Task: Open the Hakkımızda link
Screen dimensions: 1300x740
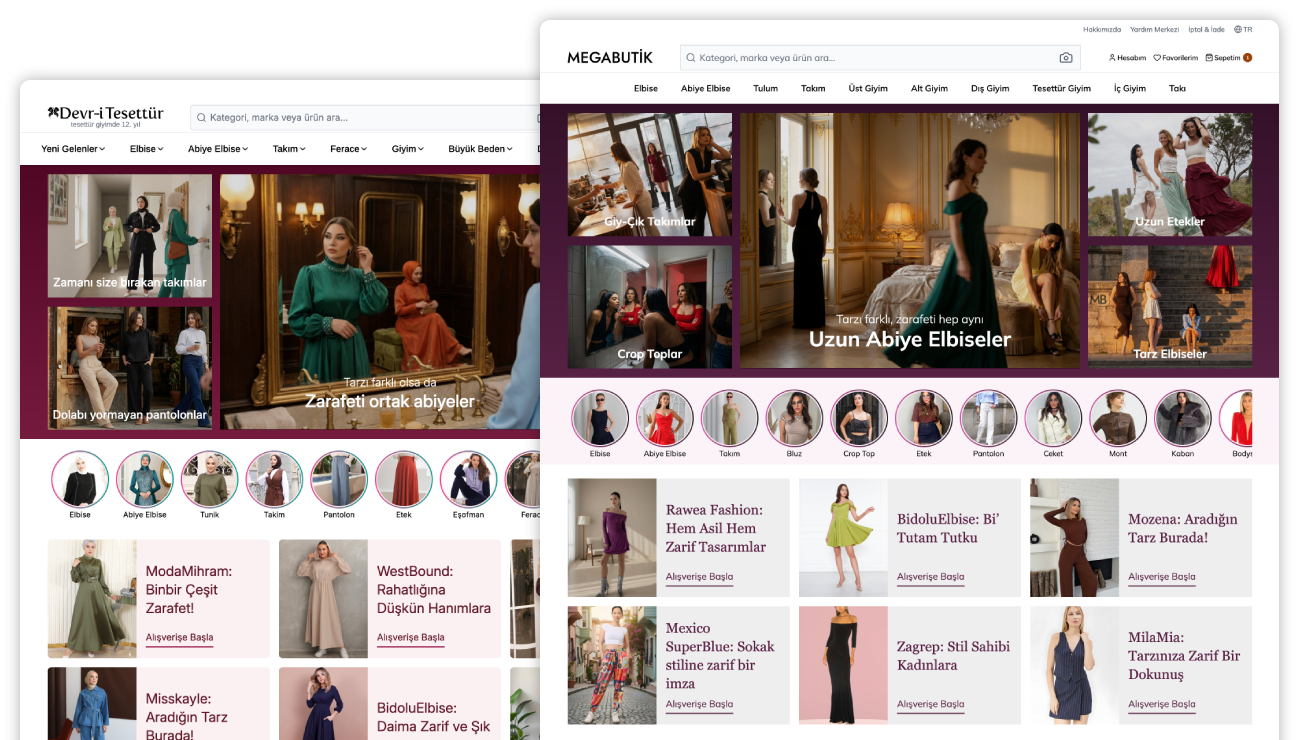Action: pos(1102,30)
